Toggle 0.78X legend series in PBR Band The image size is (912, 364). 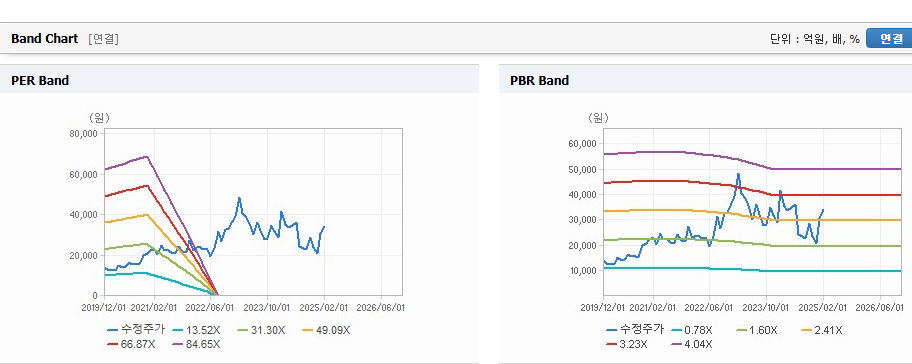coord(692,330)
